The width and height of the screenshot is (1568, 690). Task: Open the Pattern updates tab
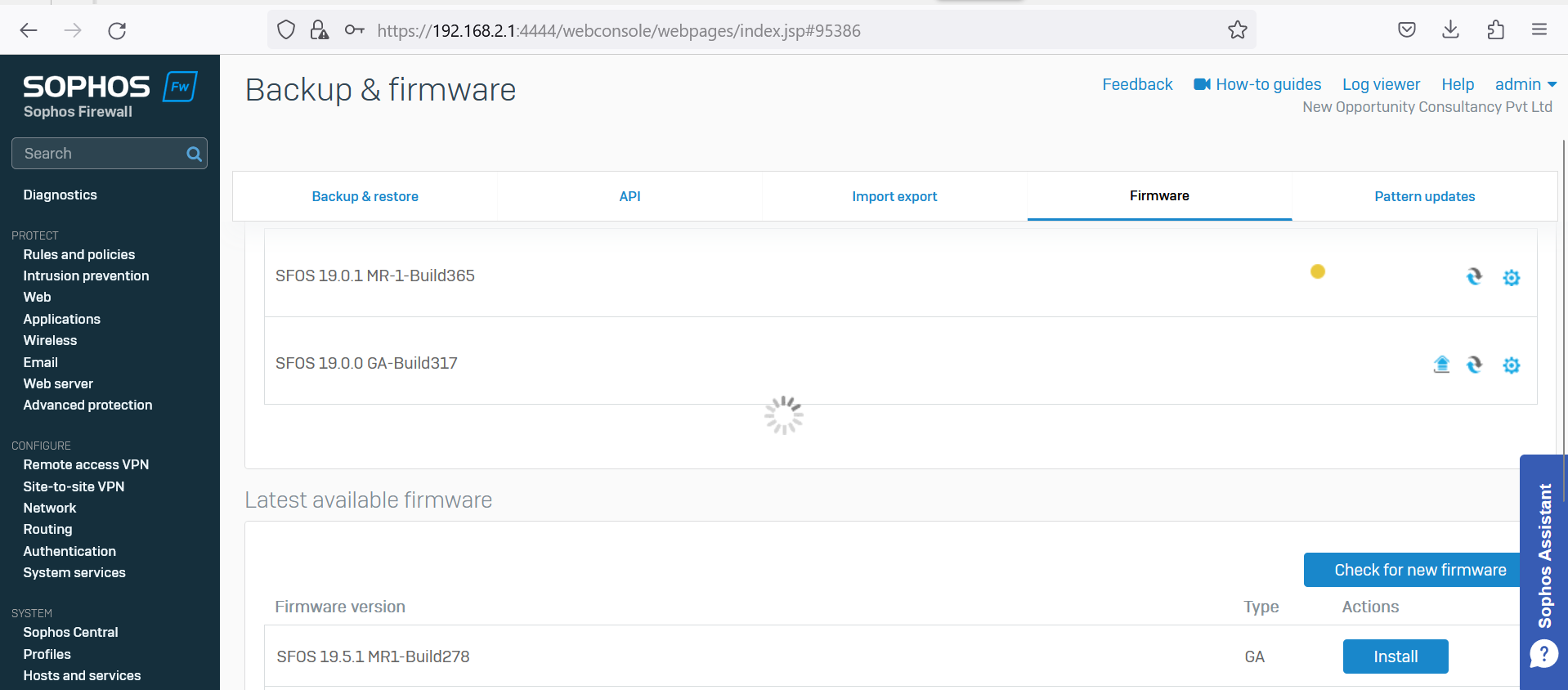[x=1424, y=196]
